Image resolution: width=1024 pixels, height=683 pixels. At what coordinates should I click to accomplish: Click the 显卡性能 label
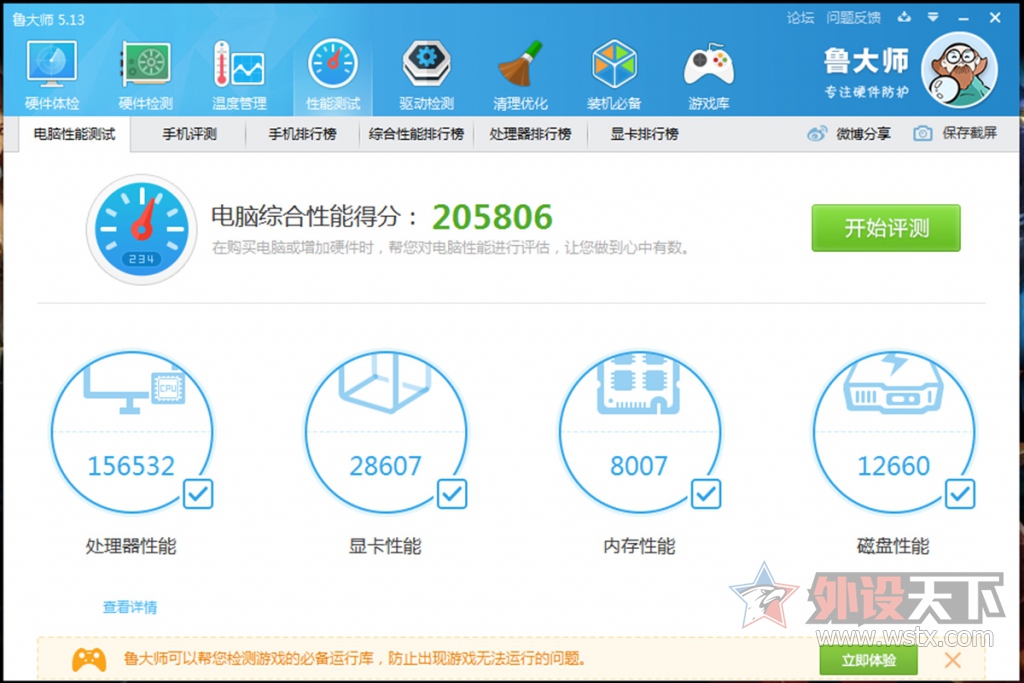click(385, 546)
